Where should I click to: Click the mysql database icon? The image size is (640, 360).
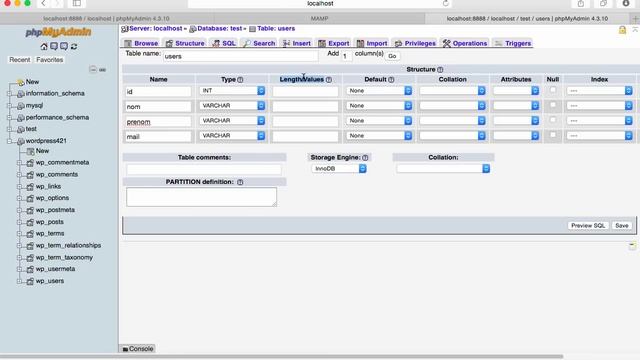(x=20, y=105)
